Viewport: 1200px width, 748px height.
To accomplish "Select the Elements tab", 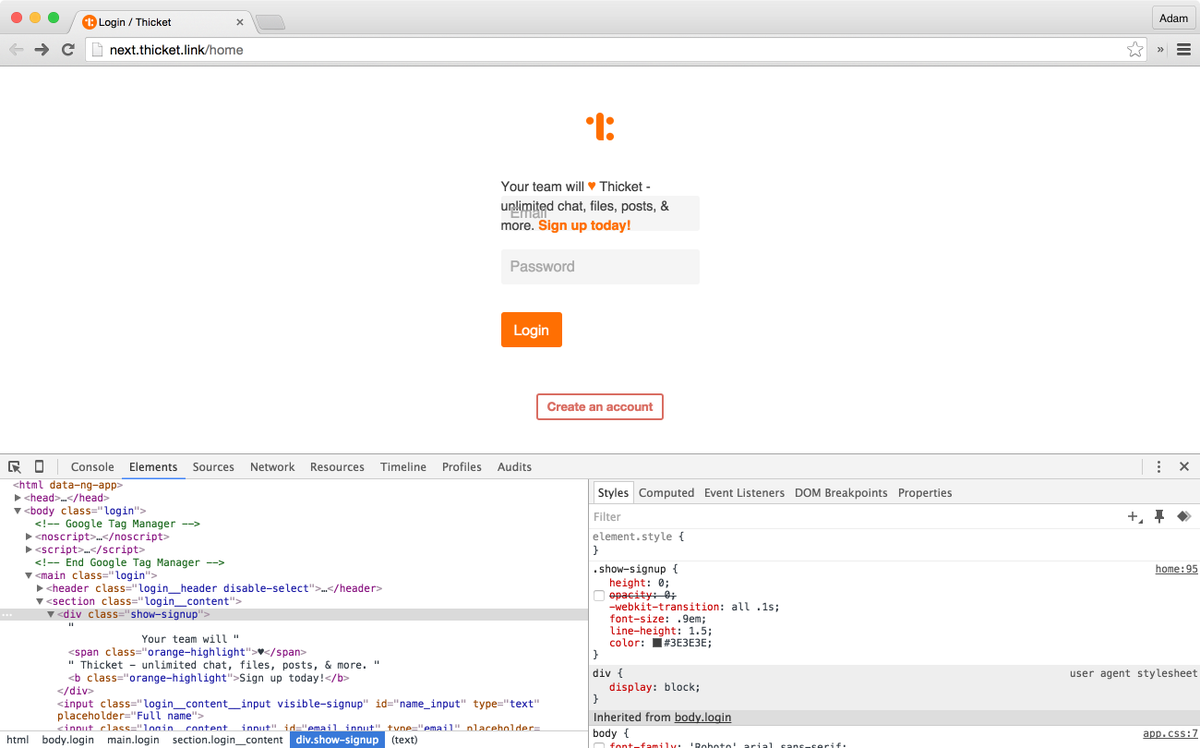I will pyautogui.click(x=153, y=467).
